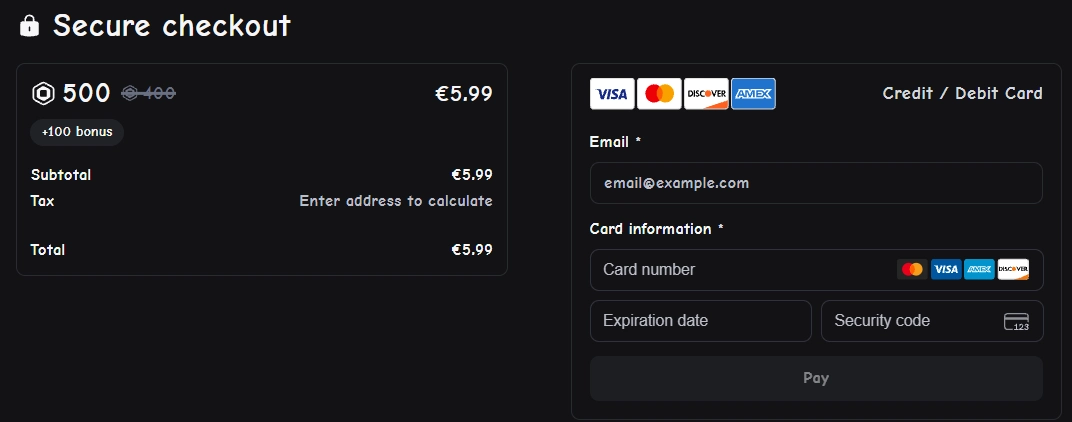1072x422 pixels.
Task: Click the large Mastercard logo
Action: (x=659, y=94)
